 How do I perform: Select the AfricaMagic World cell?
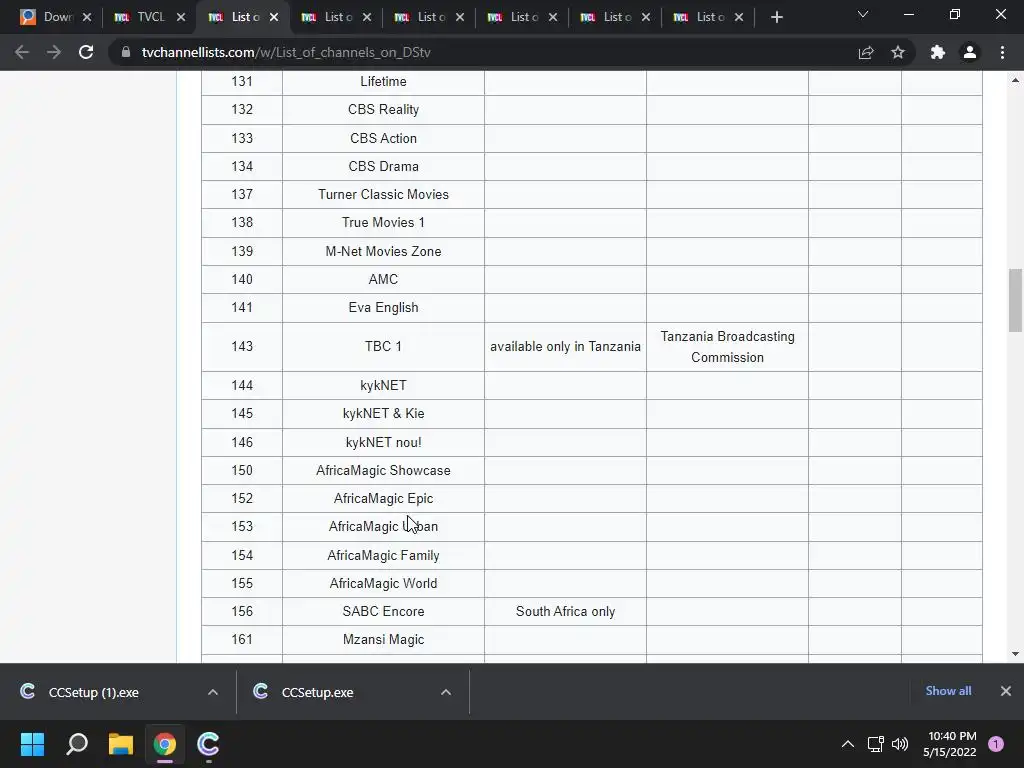[x=383, y=583]
